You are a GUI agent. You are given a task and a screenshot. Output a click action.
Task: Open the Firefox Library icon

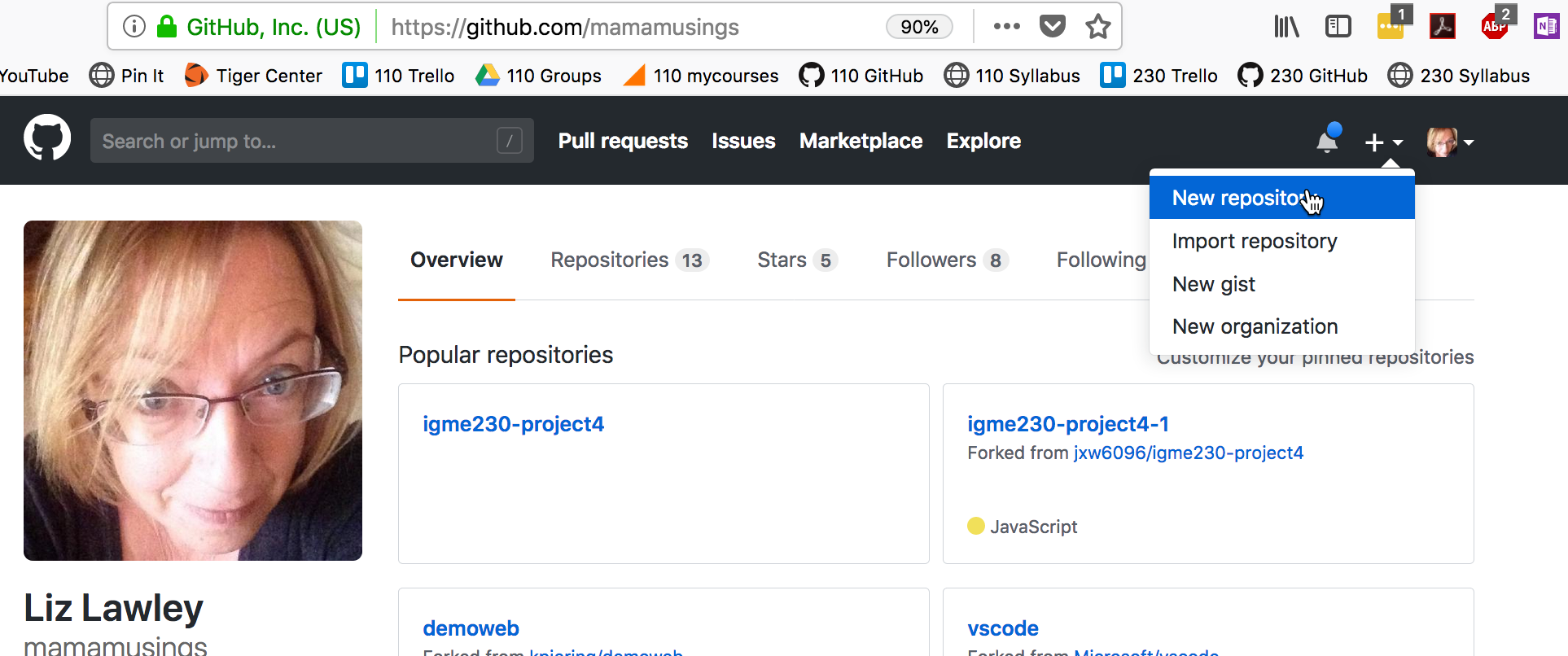(x=1286, y=27)
